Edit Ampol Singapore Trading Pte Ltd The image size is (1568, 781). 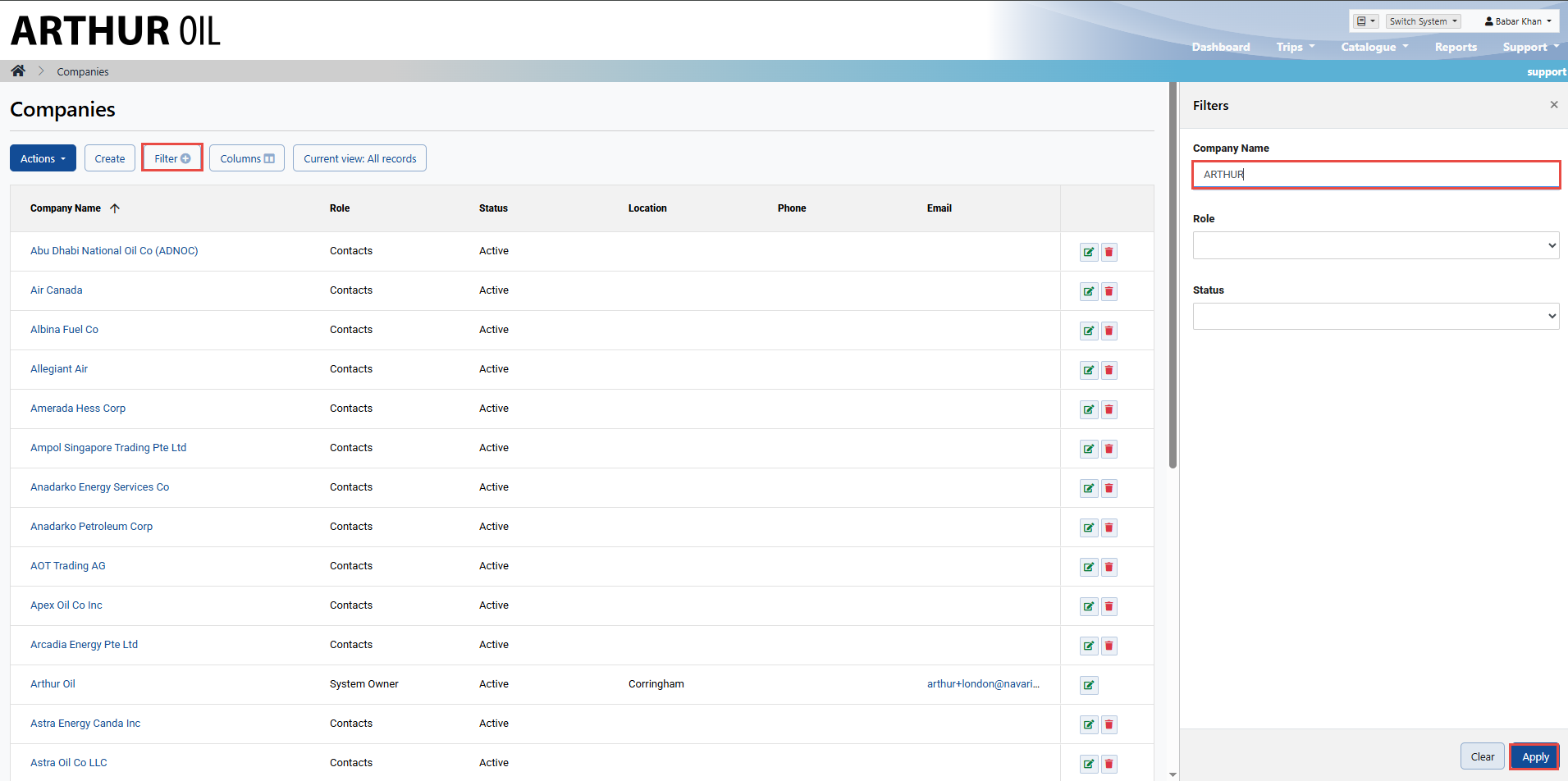coord(1089,449)
